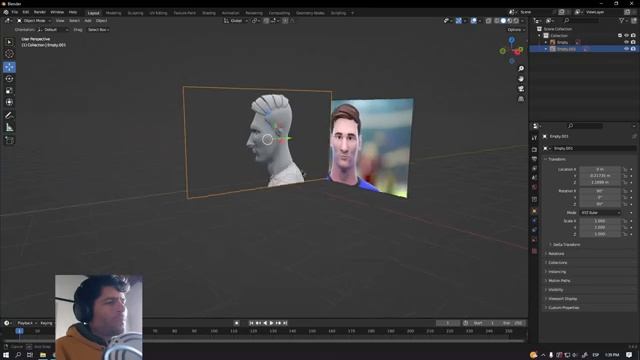Switch perspective/orthographic with grid icon
This screenshot has height=360, width=640.
click(x=521, y=99)
